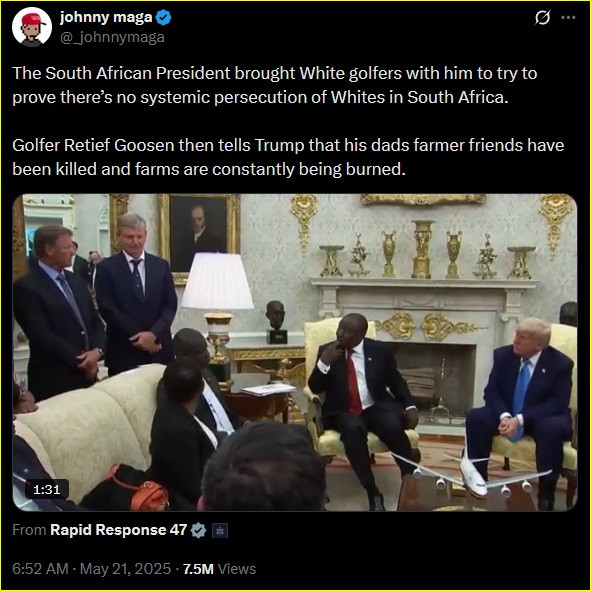The width and height of the screenshot is (591, 591).
Task: Click the johnny maga display name
Action: click(x=106, y=17)
